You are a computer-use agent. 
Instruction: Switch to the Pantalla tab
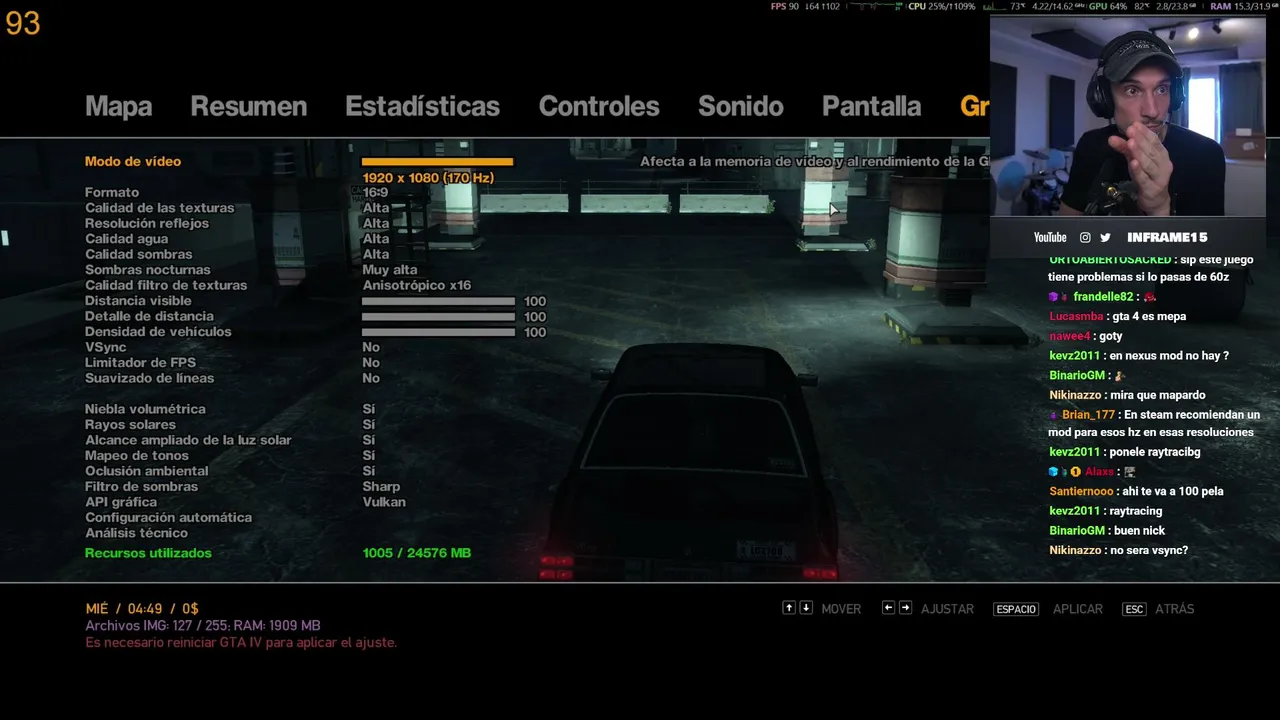[x=872, y=106]
